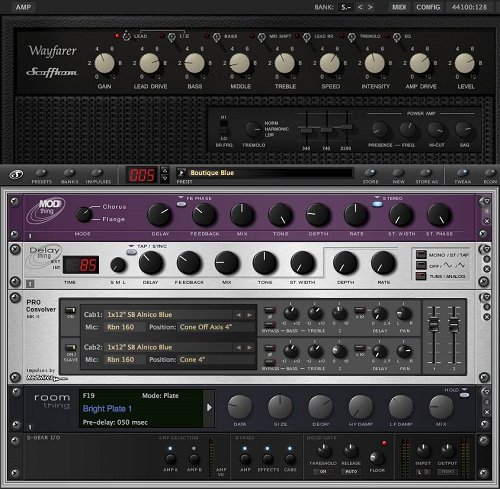
Task: Click the ECON mode button
Action: (490, 173)
